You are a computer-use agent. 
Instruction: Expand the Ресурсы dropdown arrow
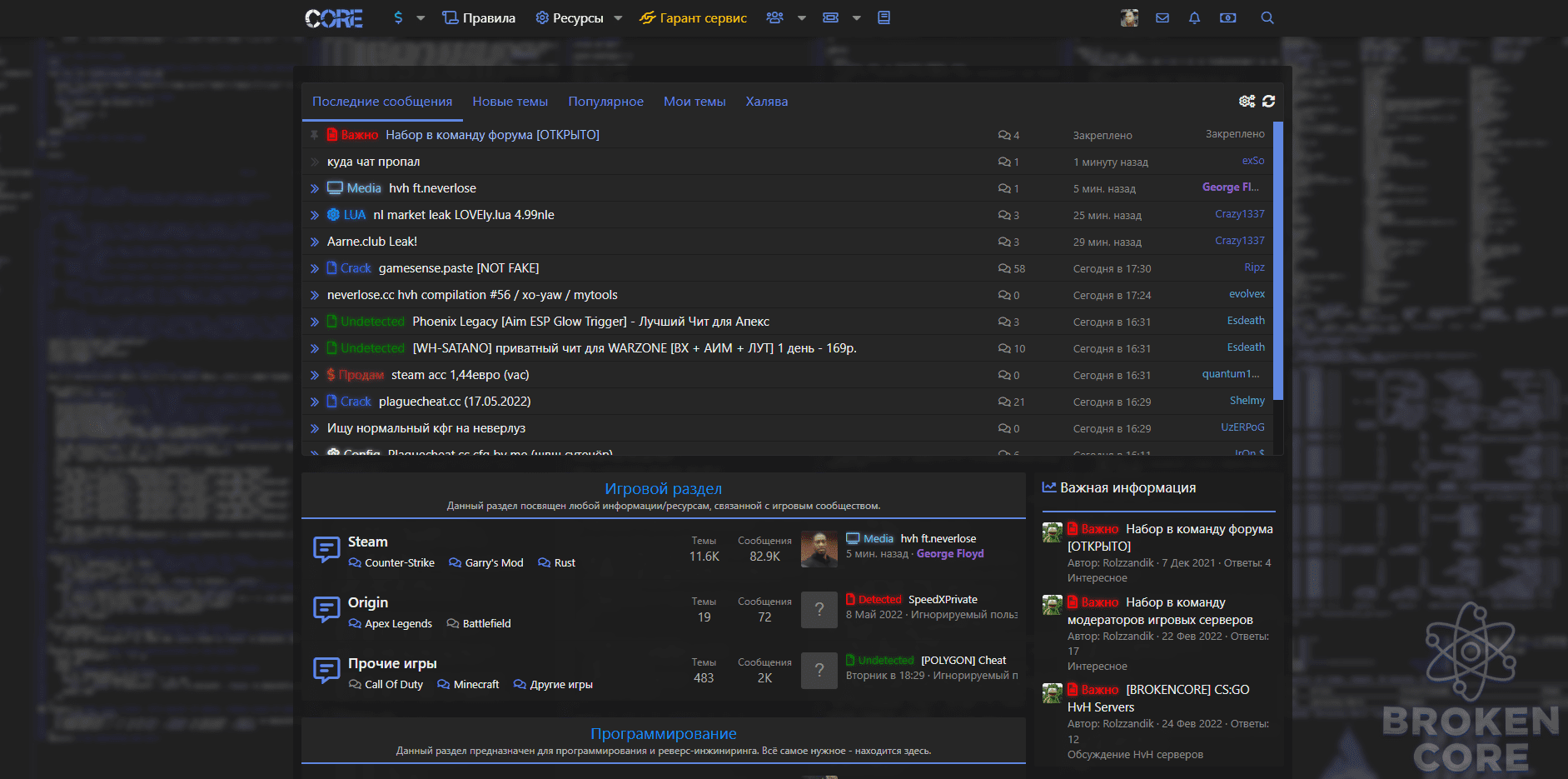(x=618, y=17)
